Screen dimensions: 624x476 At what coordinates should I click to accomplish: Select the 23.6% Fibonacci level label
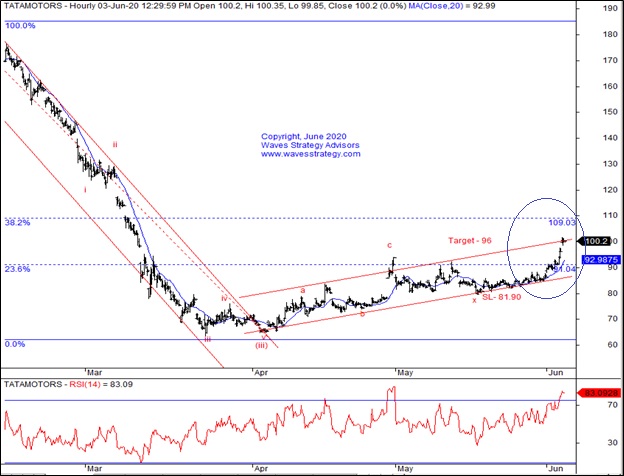tap(18, 269)
